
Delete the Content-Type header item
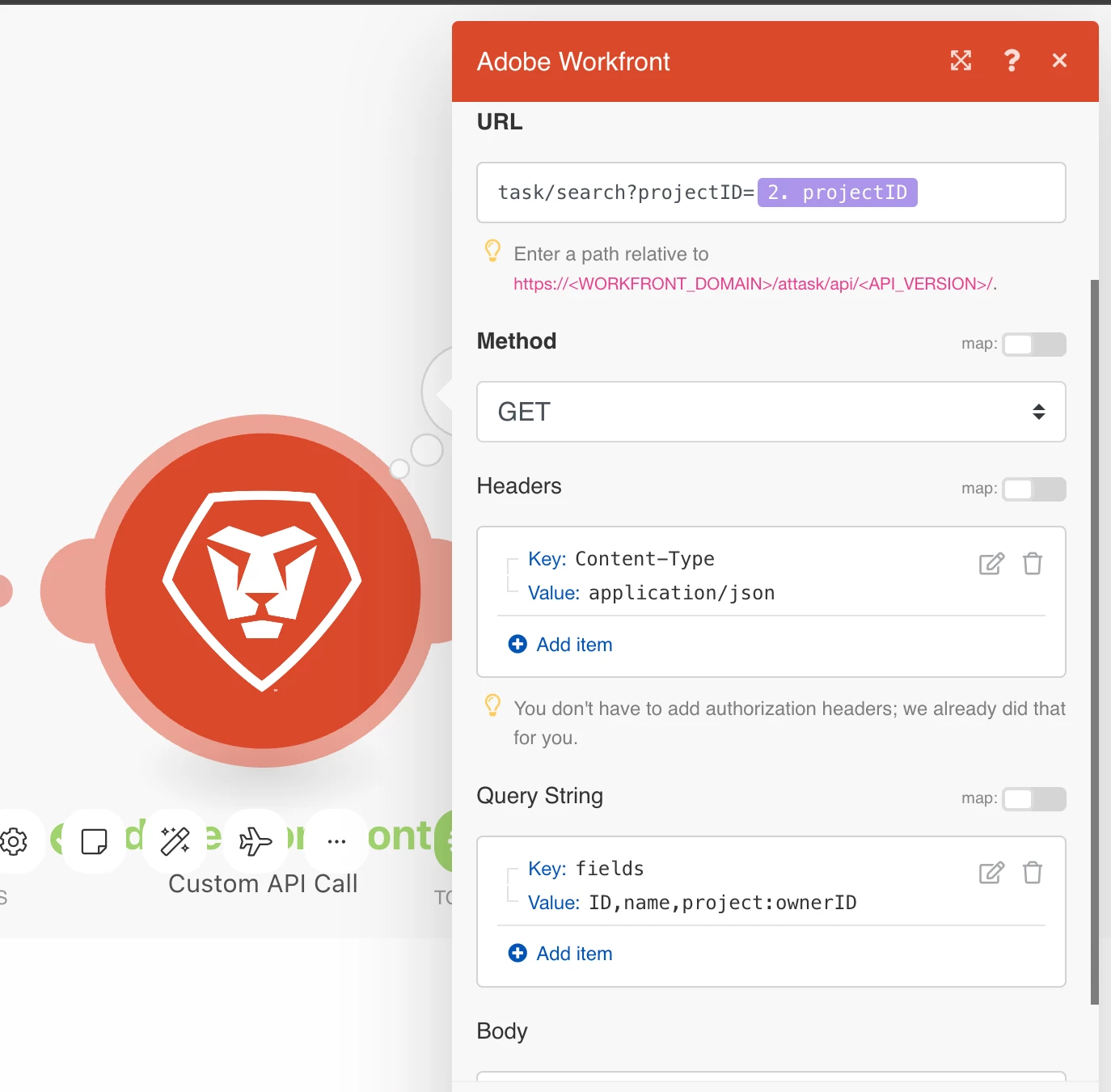point(1033,564)
